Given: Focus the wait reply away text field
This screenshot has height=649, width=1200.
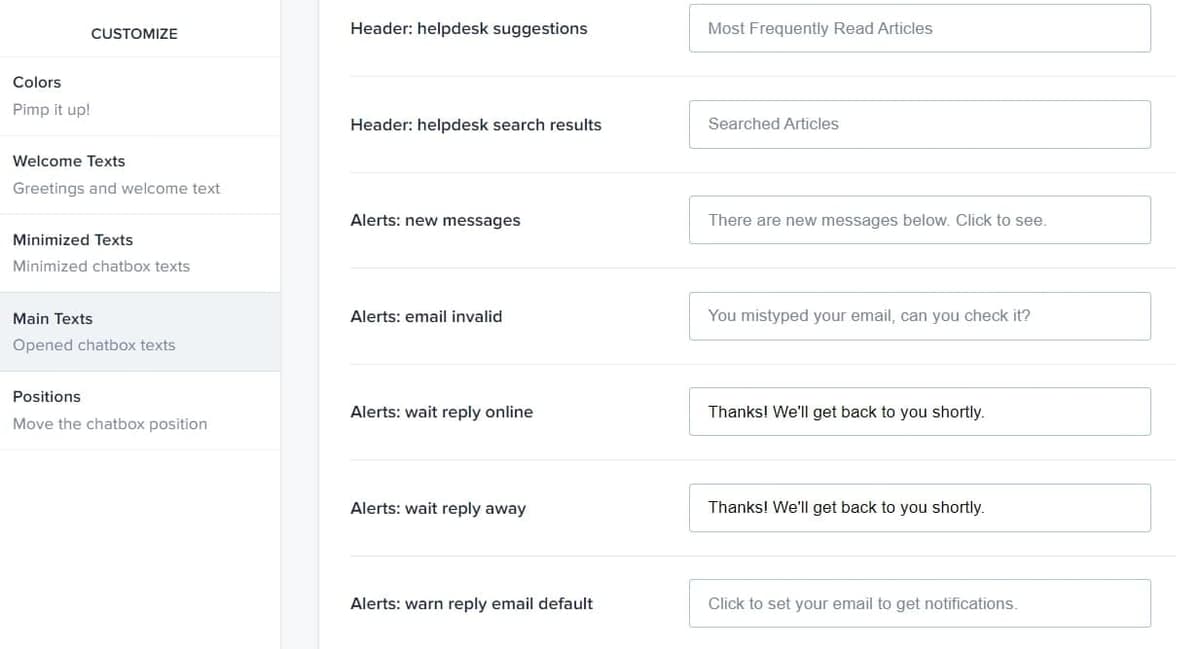Looking at the screenshot, I should [x=919, y=508].
